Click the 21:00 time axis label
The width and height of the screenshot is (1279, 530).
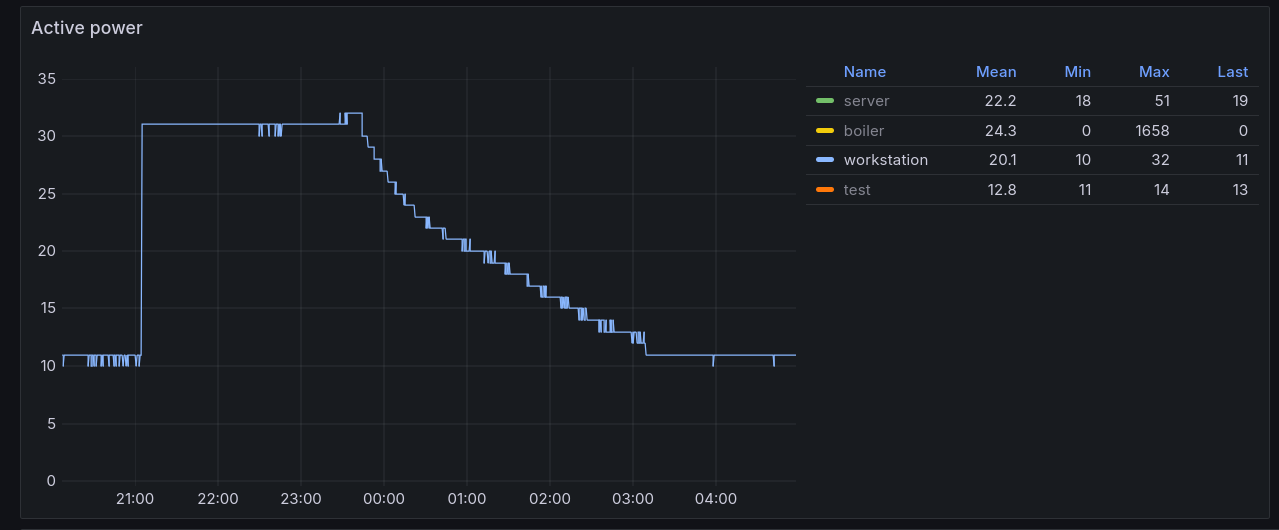pyautogui.click(x=135, y=499)
